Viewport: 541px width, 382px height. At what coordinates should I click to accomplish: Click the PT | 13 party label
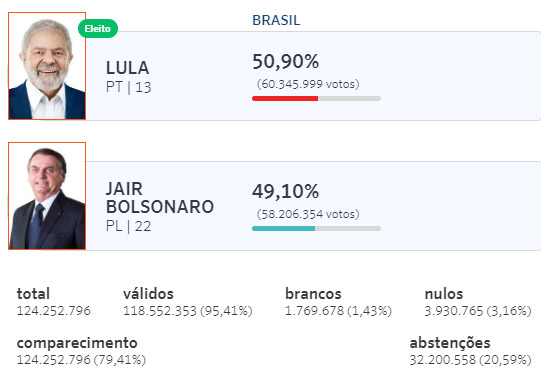click(129, 87)
